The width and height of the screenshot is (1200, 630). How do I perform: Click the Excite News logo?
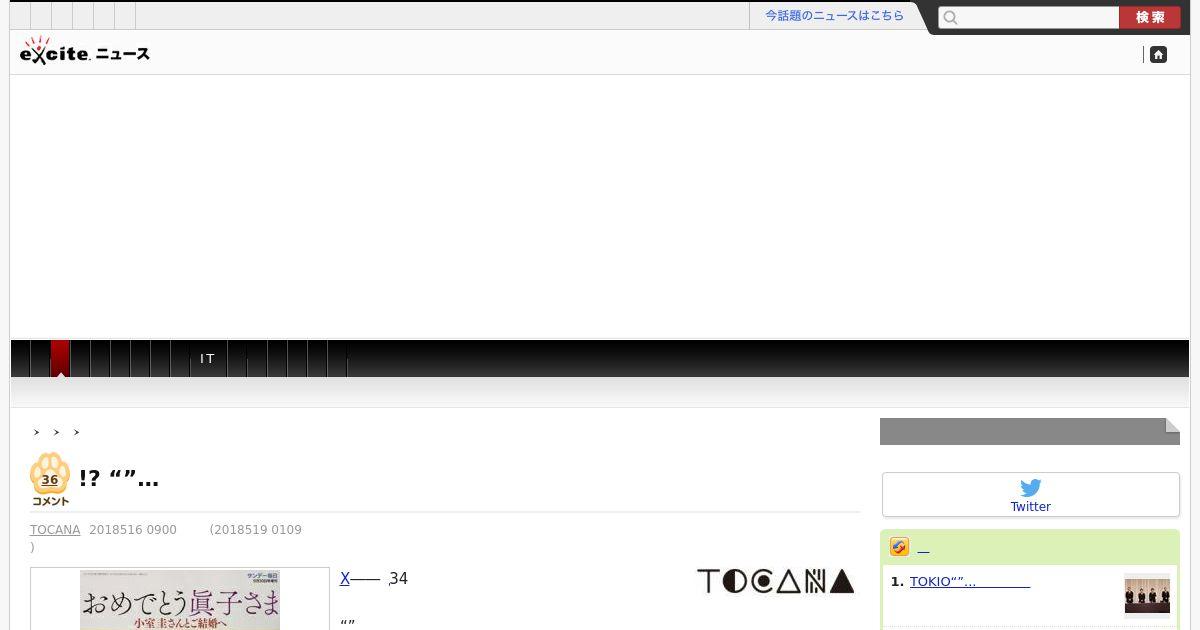(85, 51)
